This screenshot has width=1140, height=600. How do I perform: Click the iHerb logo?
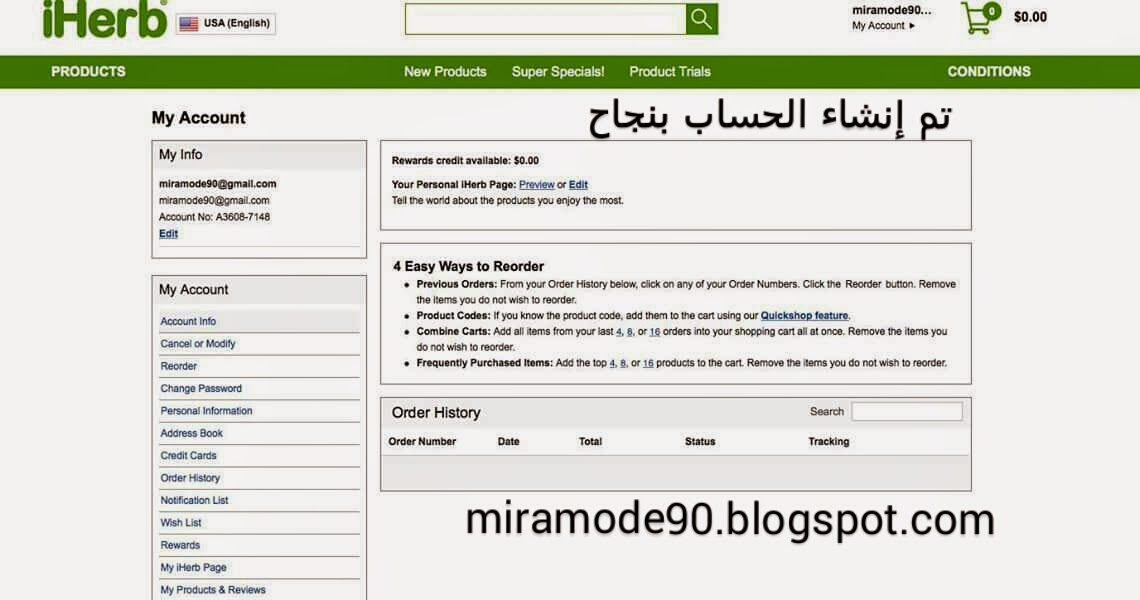pos(105,18)
